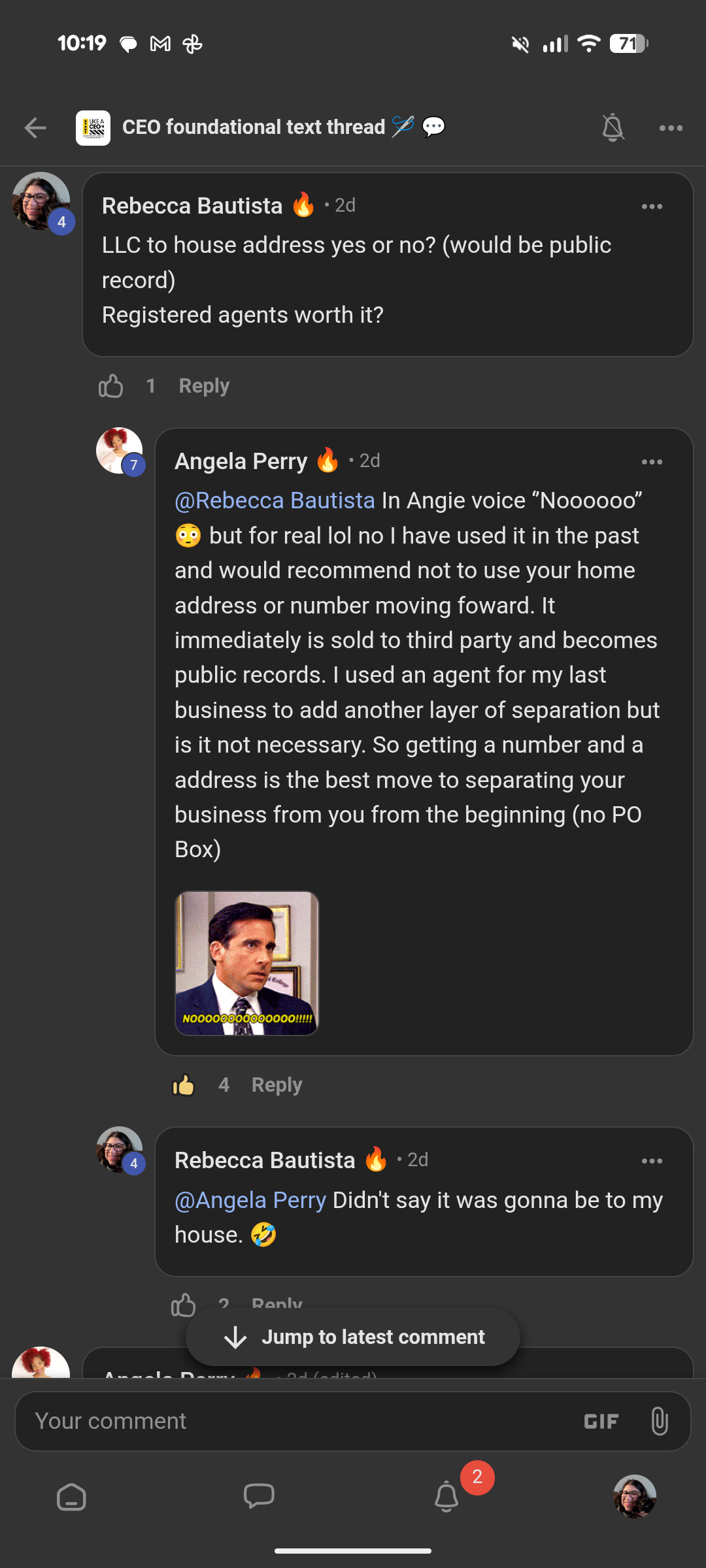Viewport: 706px width, 1568px height.
Task: Open thread options three-dot menu in header
Action: 671,128
